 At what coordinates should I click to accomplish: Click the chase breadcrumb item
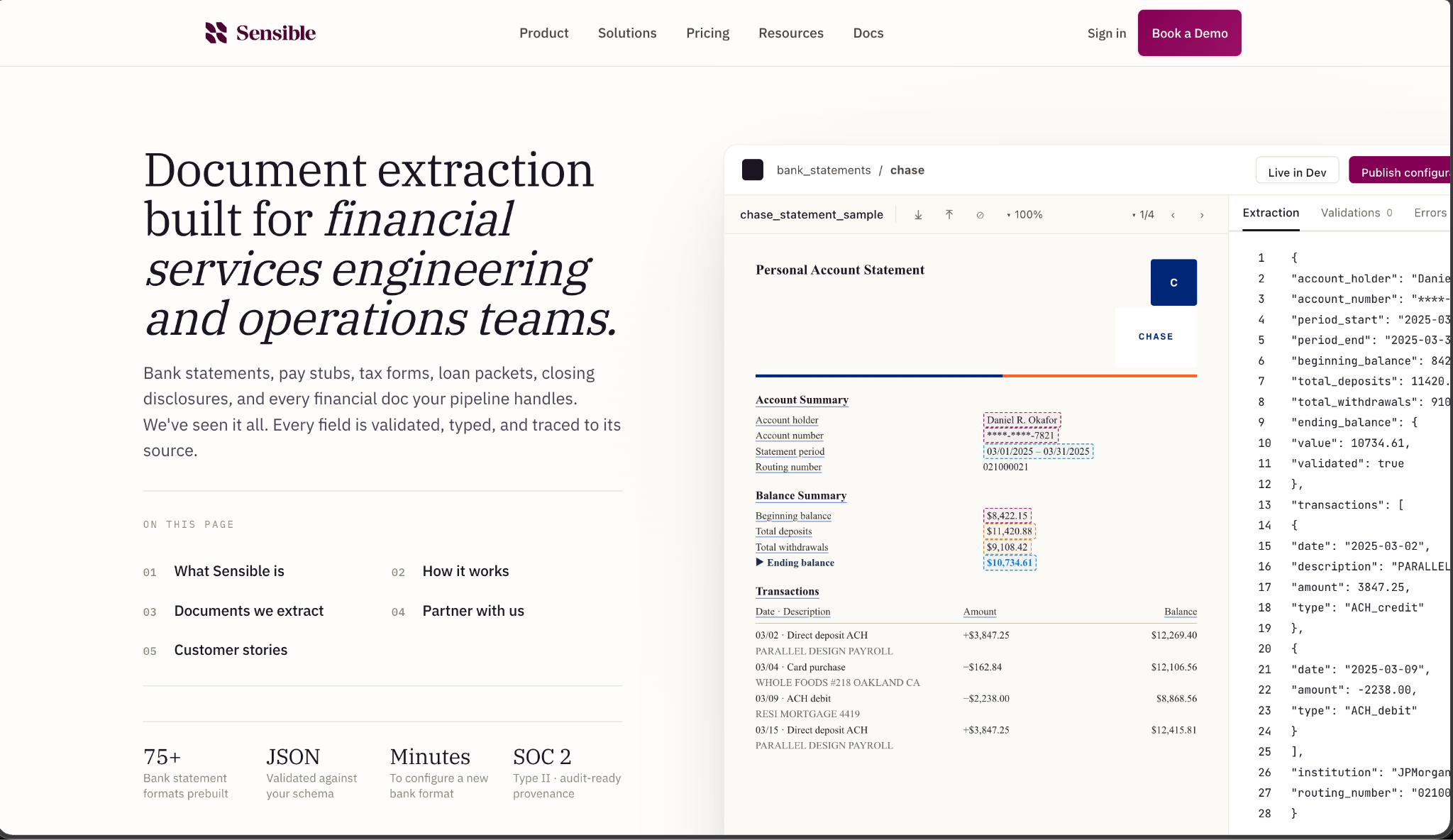(x=907, y=170)
